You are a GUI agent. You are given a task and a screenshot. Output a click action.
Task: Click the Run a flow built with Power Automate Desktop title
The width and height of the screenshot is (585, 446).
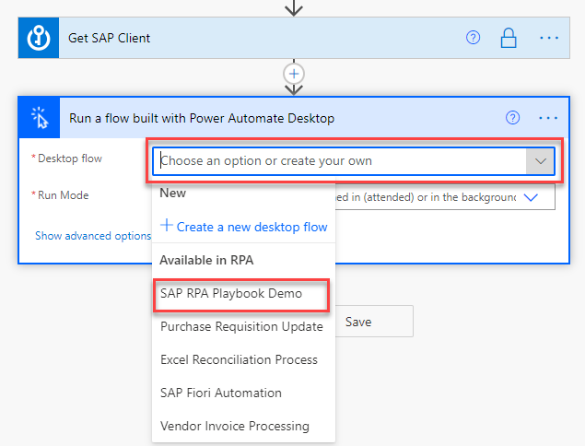tap(202, 118)
